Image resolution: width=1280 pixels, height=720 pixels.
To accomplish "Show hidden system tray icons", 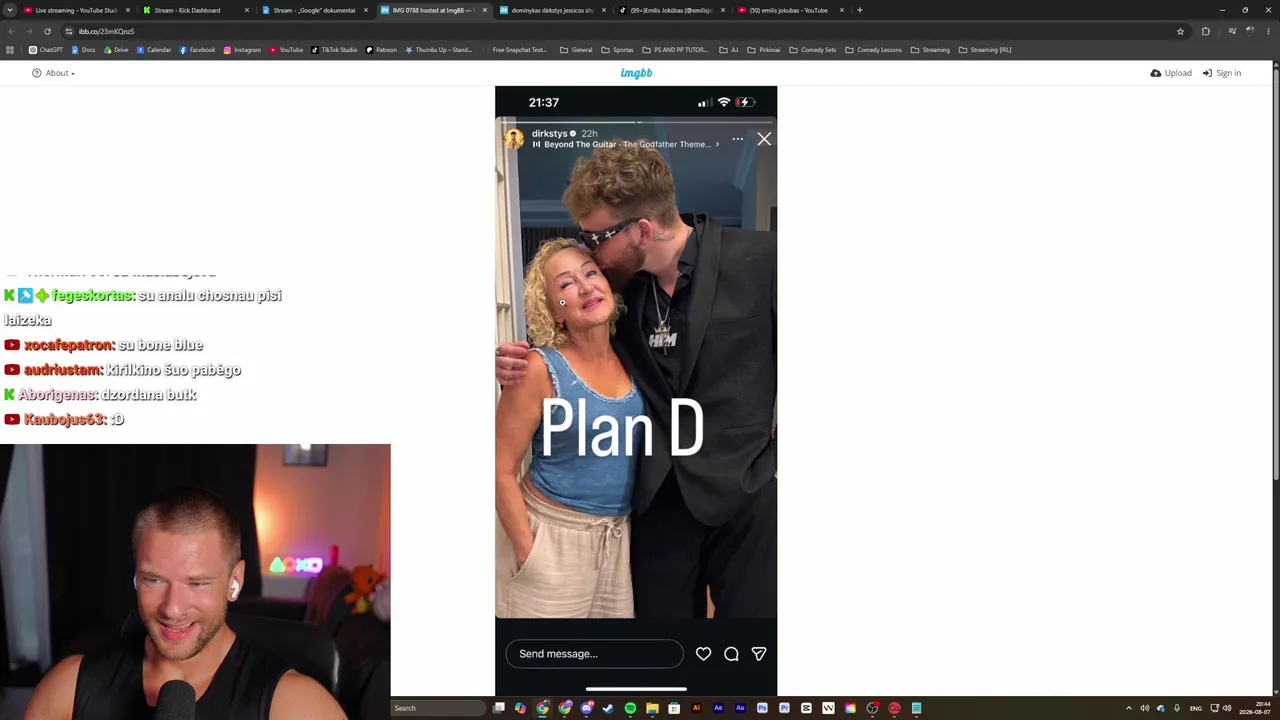I will click(x=1129, y=708).
